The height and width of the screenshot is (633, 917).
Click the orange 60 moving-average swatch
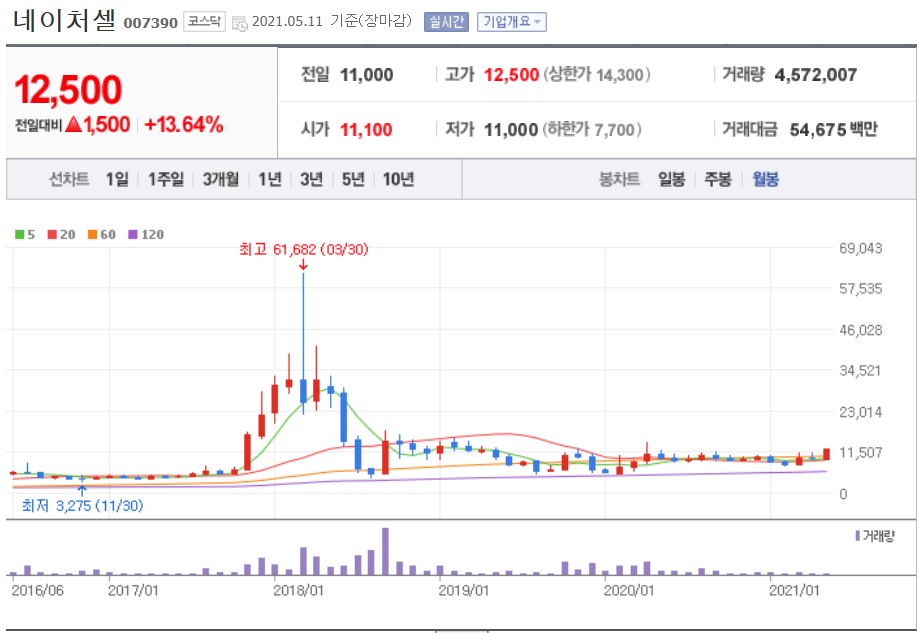pyautogui.click(x=92, y=235)
